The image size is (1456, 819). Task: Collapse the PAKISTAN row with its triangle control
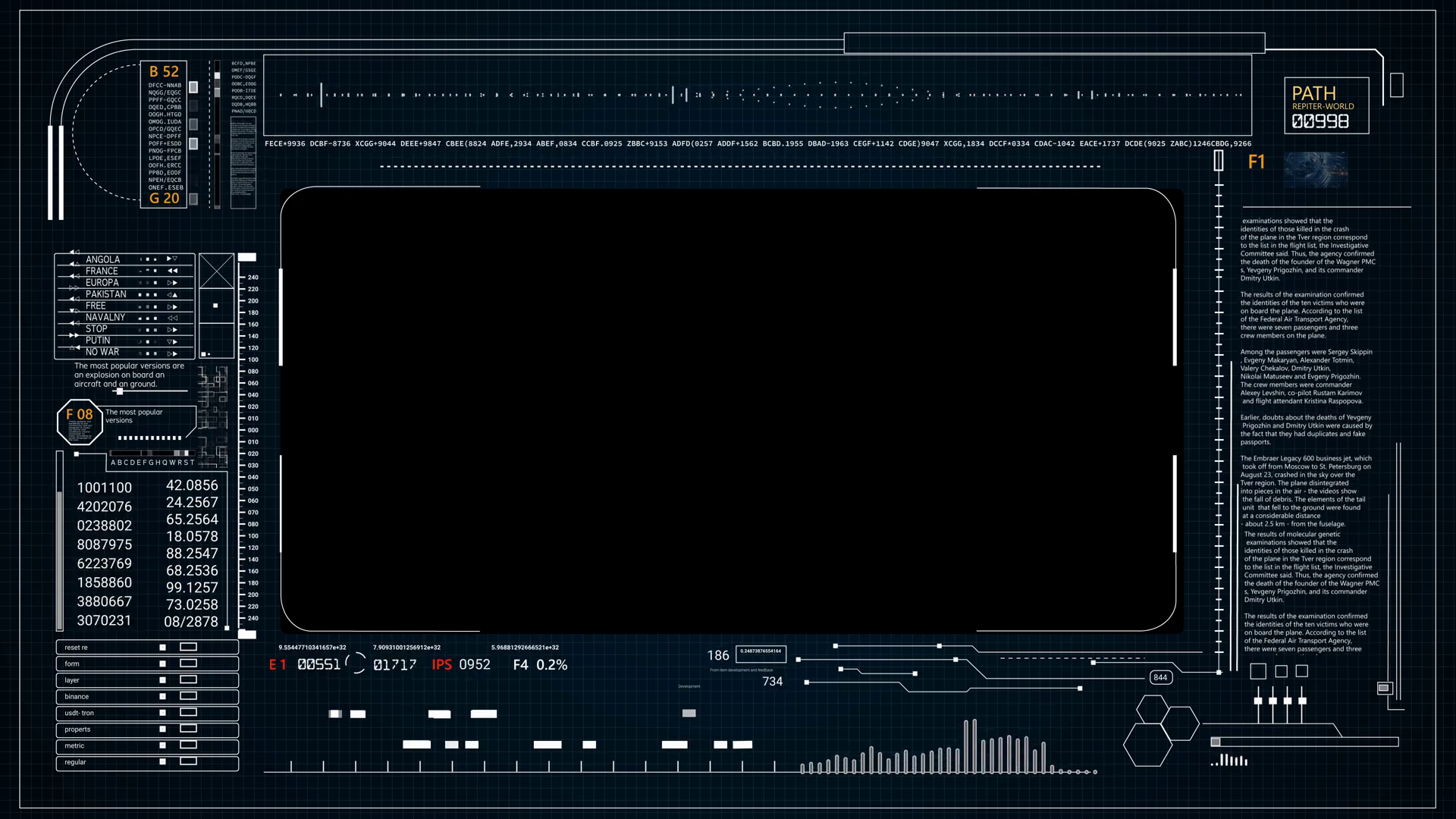pos(171,294)
